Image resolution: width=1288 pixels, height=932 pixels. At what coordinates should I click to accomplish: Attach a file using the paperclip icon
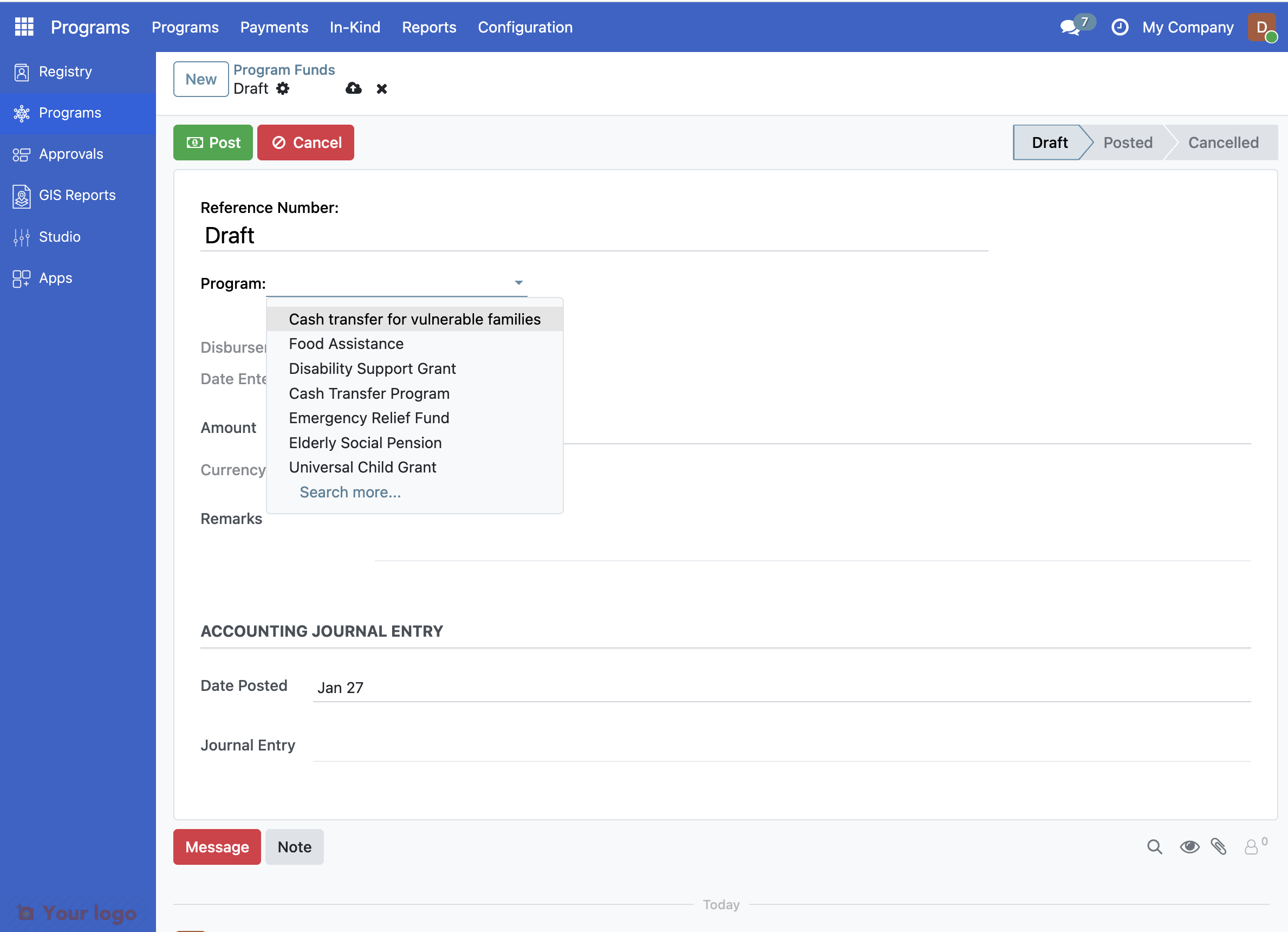pyautogui.click(x=1220, y=847)
